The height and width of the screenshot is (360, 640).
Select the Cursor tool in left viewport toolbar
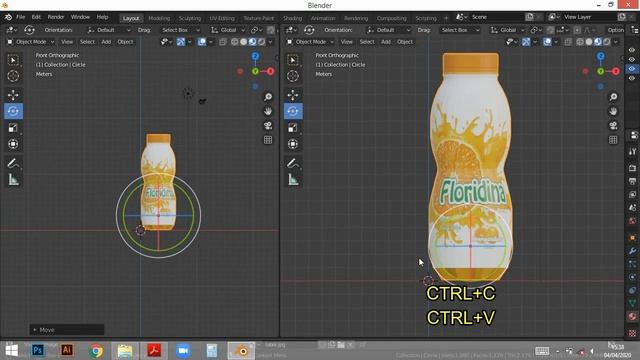[13, 76]
